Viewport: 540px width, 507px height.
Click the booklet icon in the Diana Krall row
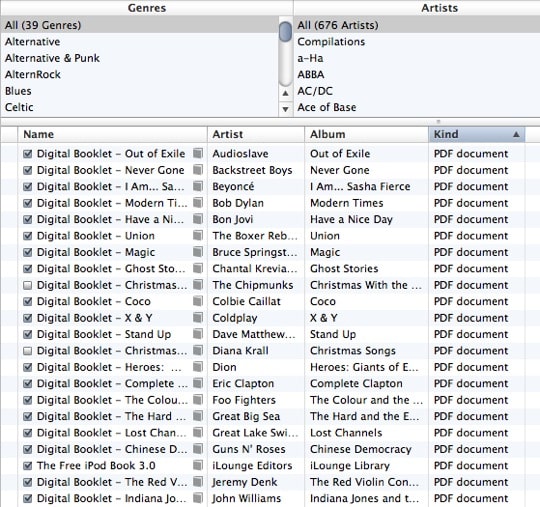click(x=198, y=350)
